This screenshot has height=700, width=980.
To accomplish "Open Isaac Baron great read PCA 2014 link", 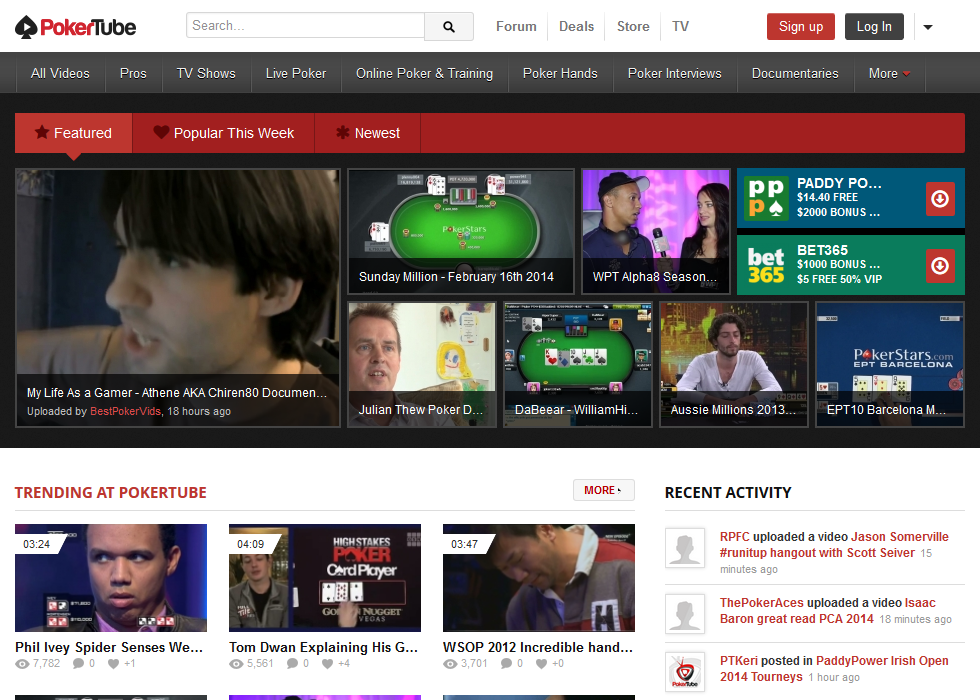I will (x=828, y=611).
